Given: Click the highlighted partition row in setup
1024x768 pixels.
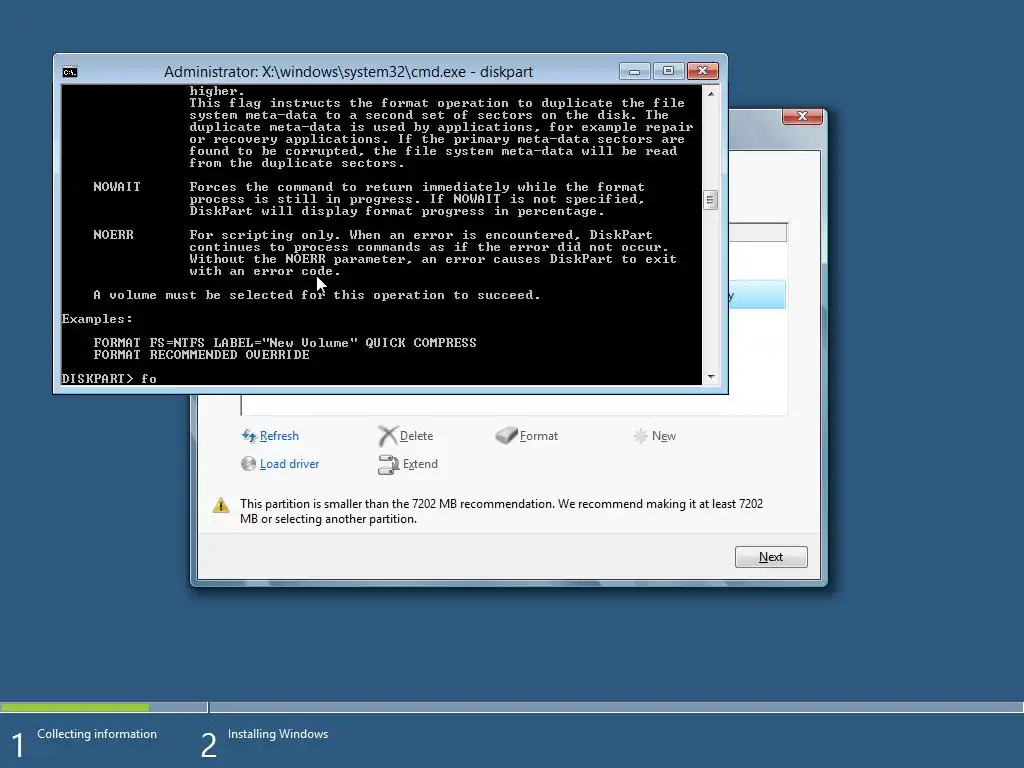Looking at the screenshot, I should click(x=757, y=295).
